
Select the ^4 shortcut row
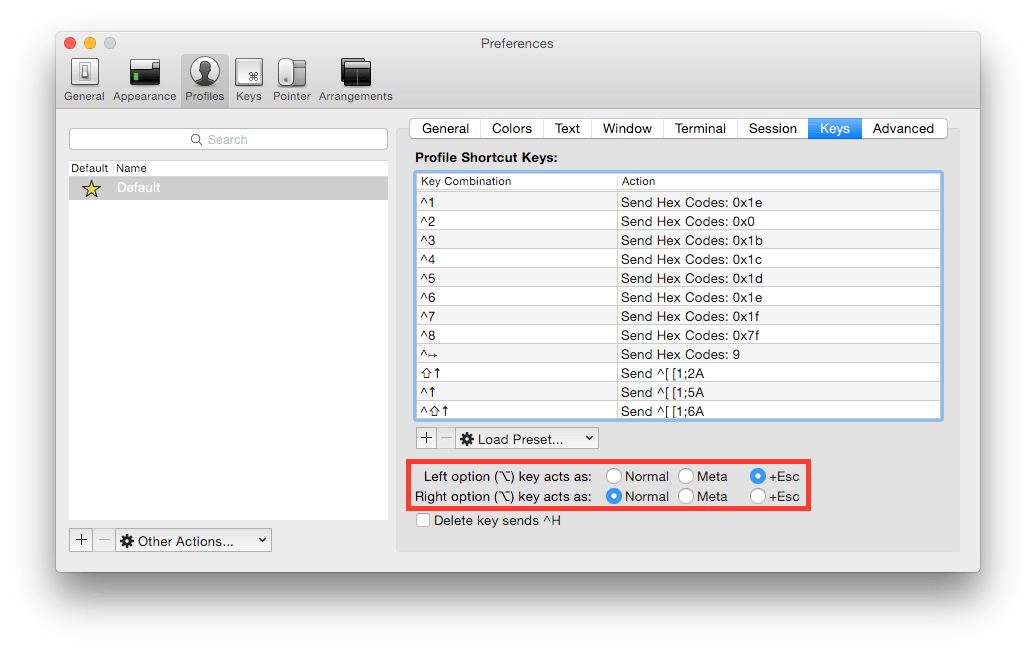[x=679, y=259]
